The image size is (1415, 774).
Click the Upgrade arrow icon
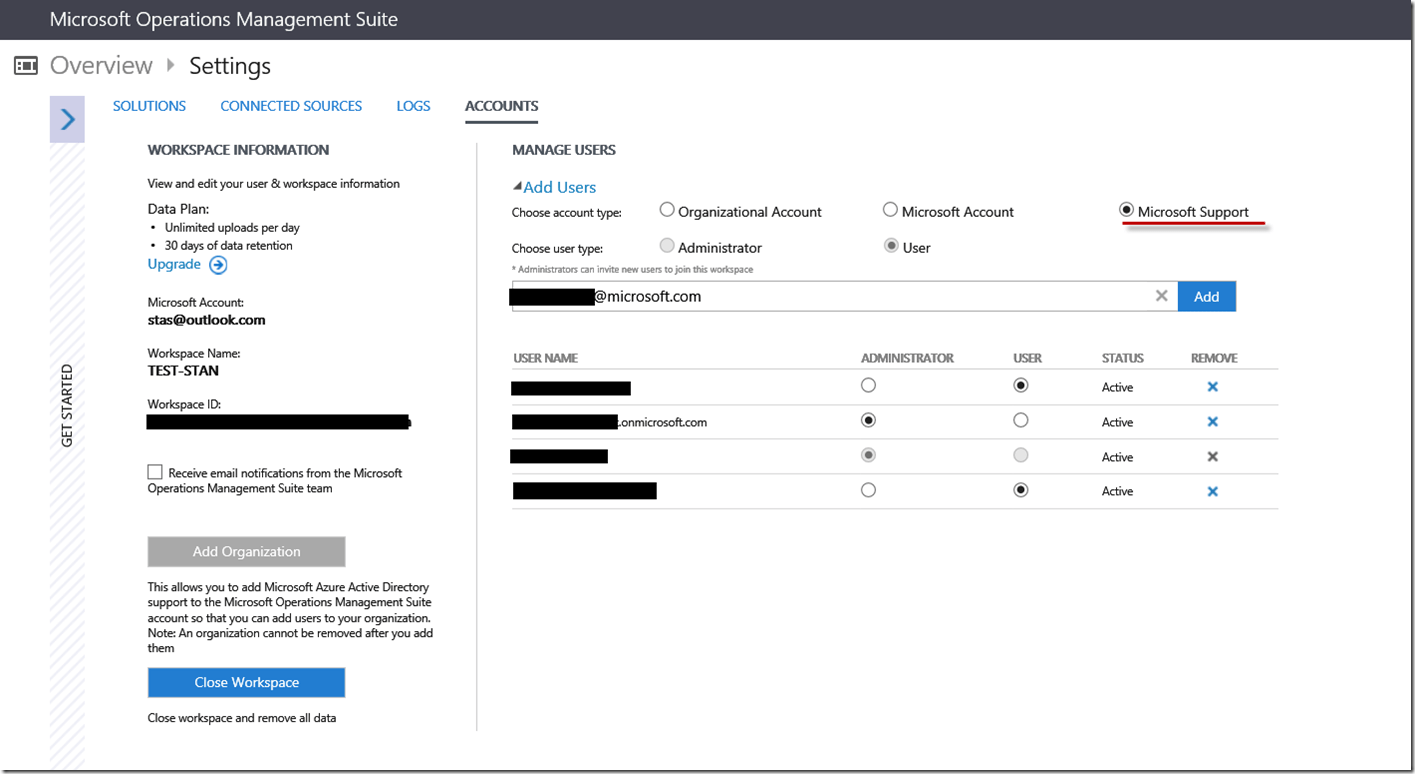click(x=218, y=265)
